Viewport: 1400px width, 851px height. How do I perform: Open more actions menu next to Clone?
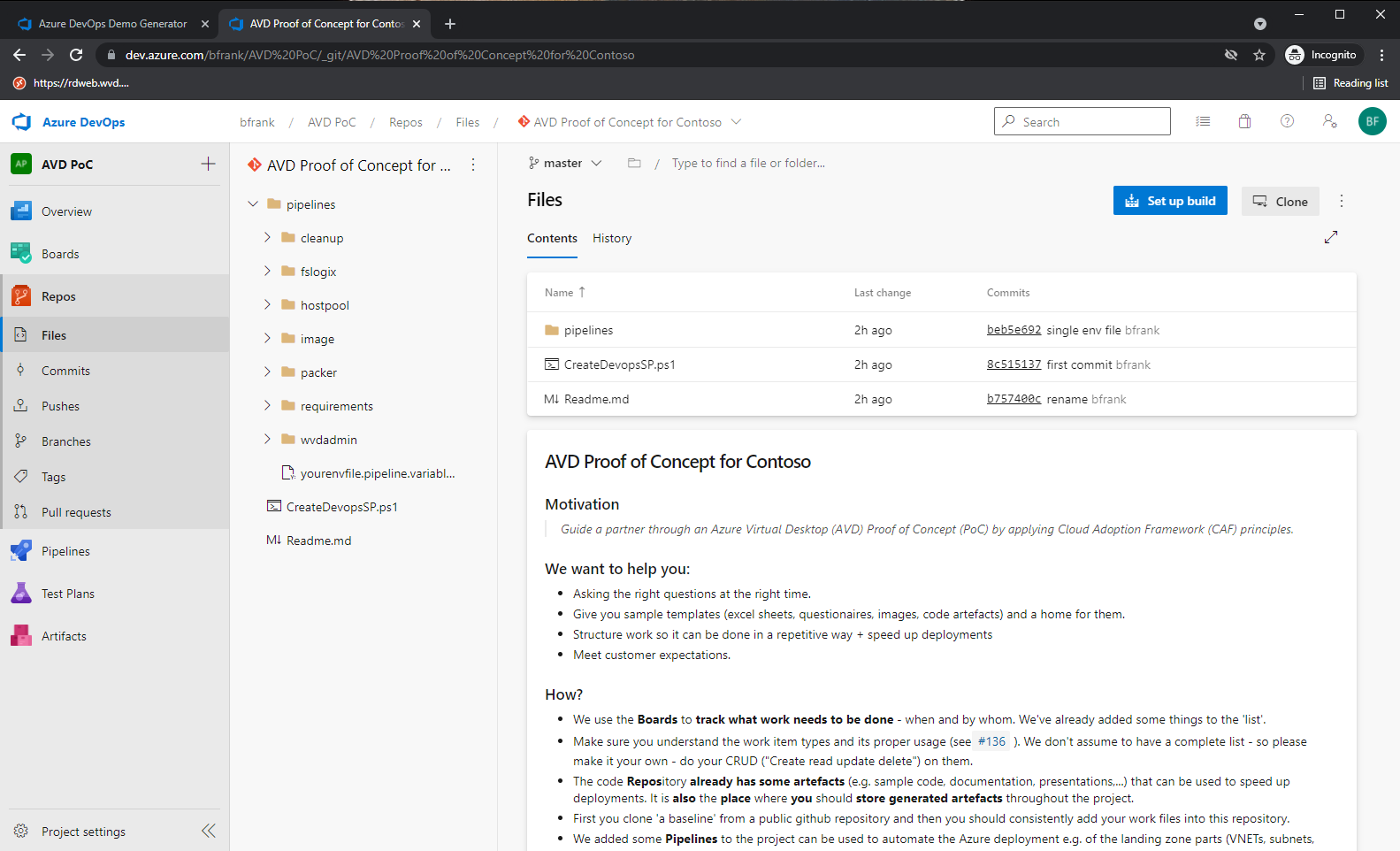1341,201
